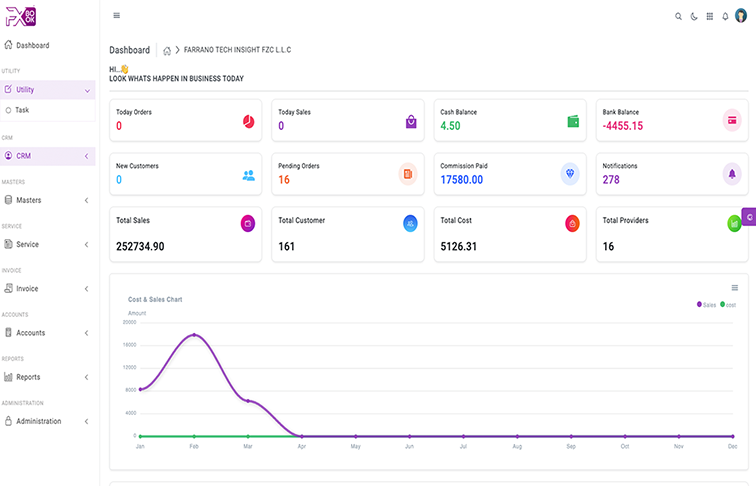
Task: Click the user profile avatar
Action: (x=741, y=16)
